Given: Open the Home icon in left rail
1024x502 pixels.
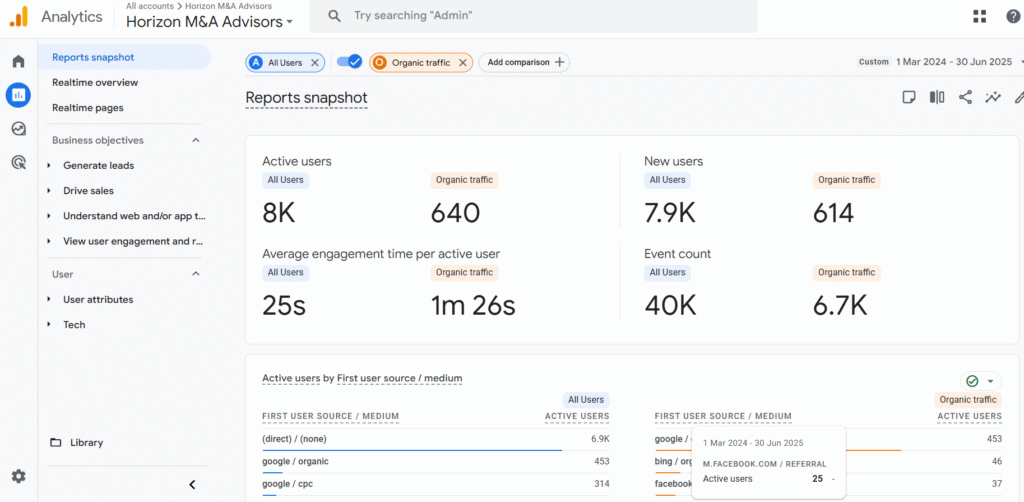Looking at the screenshot, I should point(18,62).
